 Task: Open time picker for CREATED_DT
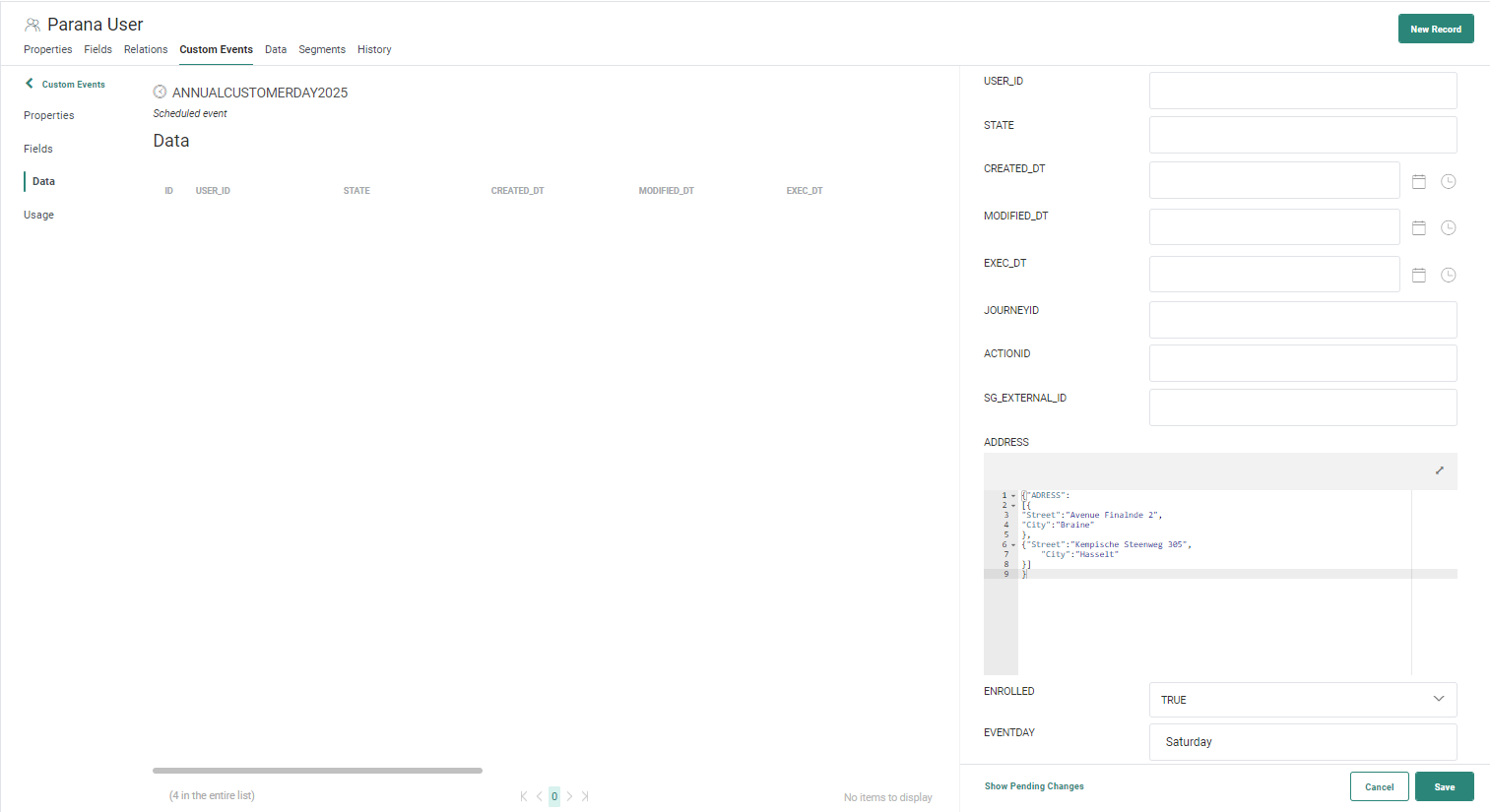pos(1449,181)
